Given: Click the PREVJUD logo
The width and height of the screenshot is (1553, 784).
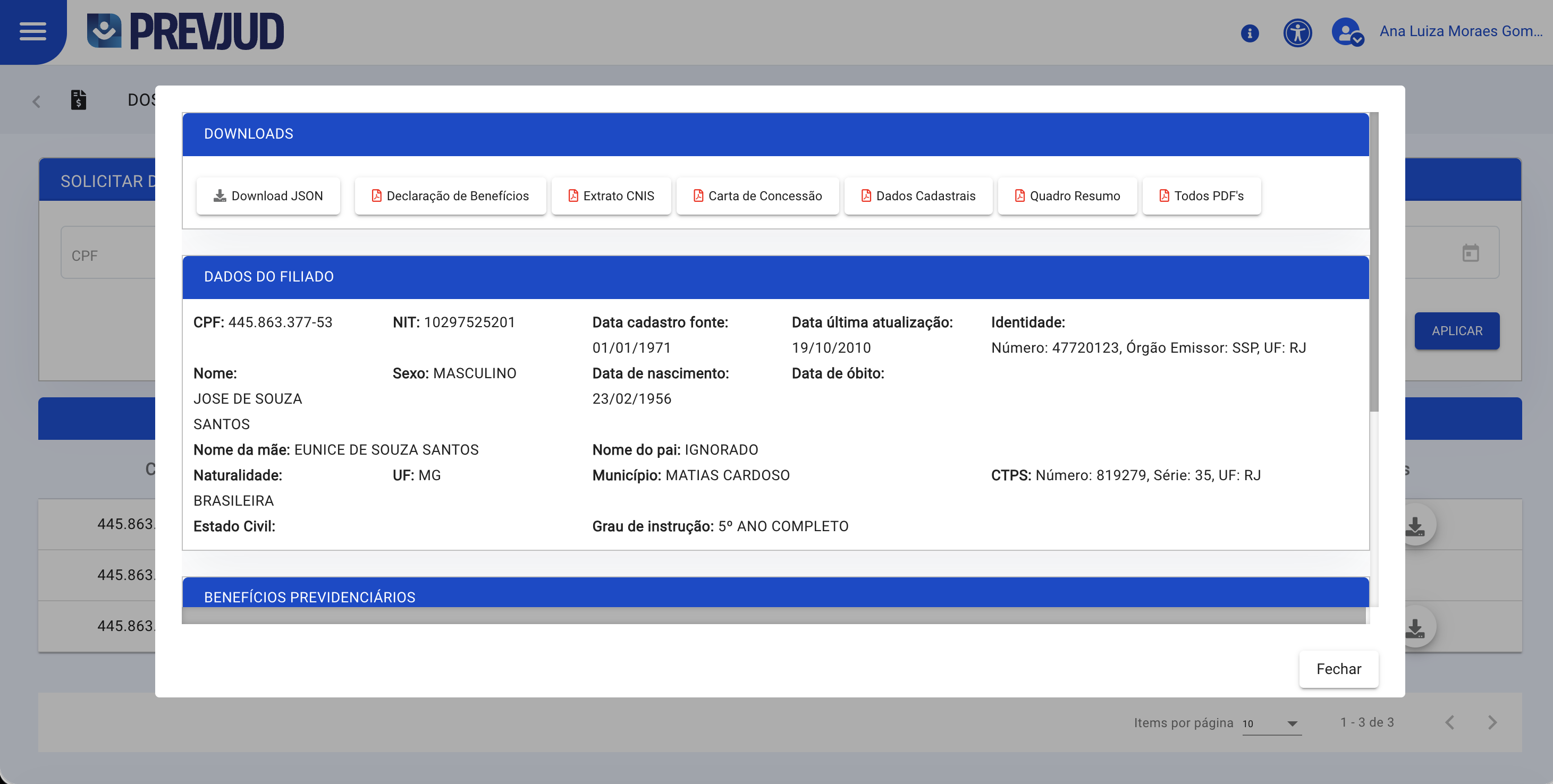Looking at the screenshot, I should click(x=185, y=31).
